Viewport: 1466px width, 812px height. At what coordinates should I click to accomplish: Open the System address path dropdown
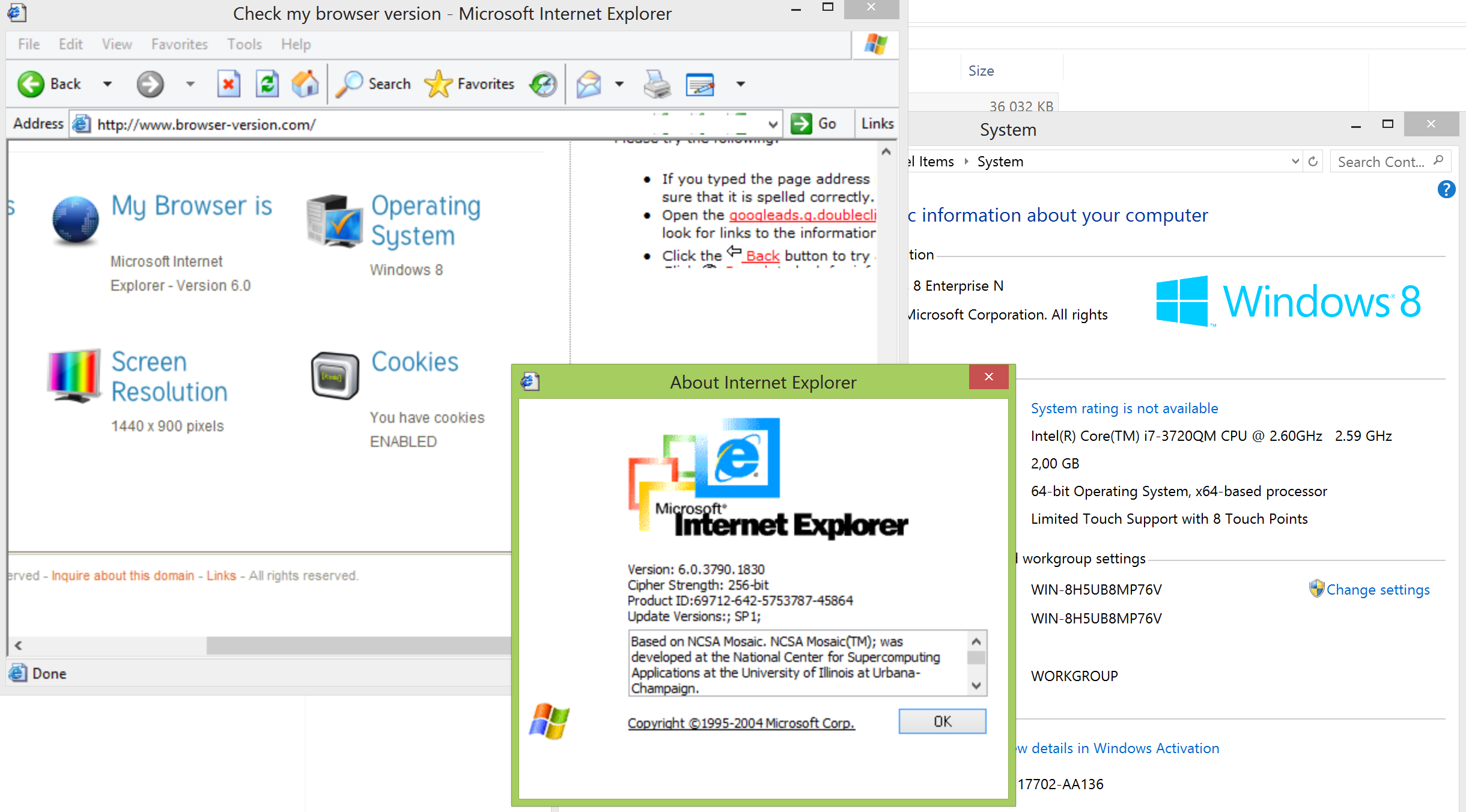[1295, 162]
